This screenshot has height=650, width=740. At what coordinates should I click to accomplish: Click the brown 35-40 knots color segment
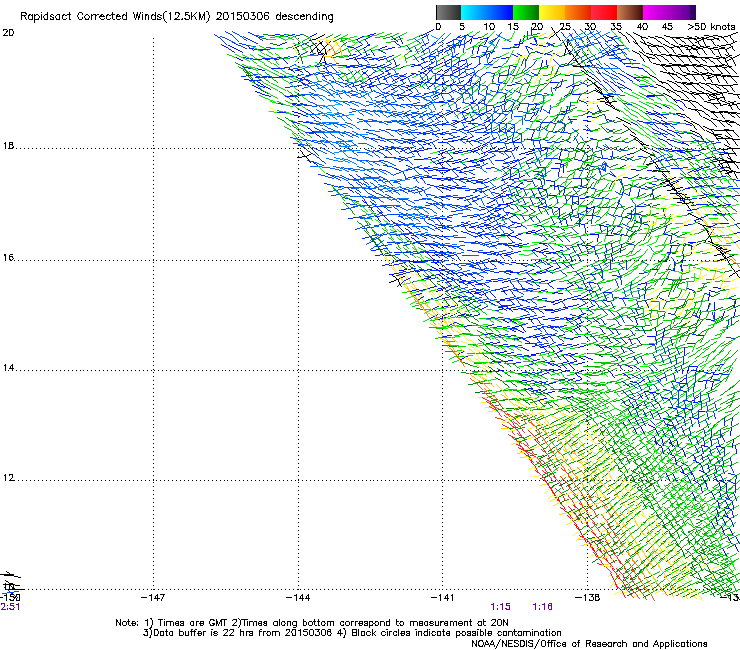pos(630,12)
